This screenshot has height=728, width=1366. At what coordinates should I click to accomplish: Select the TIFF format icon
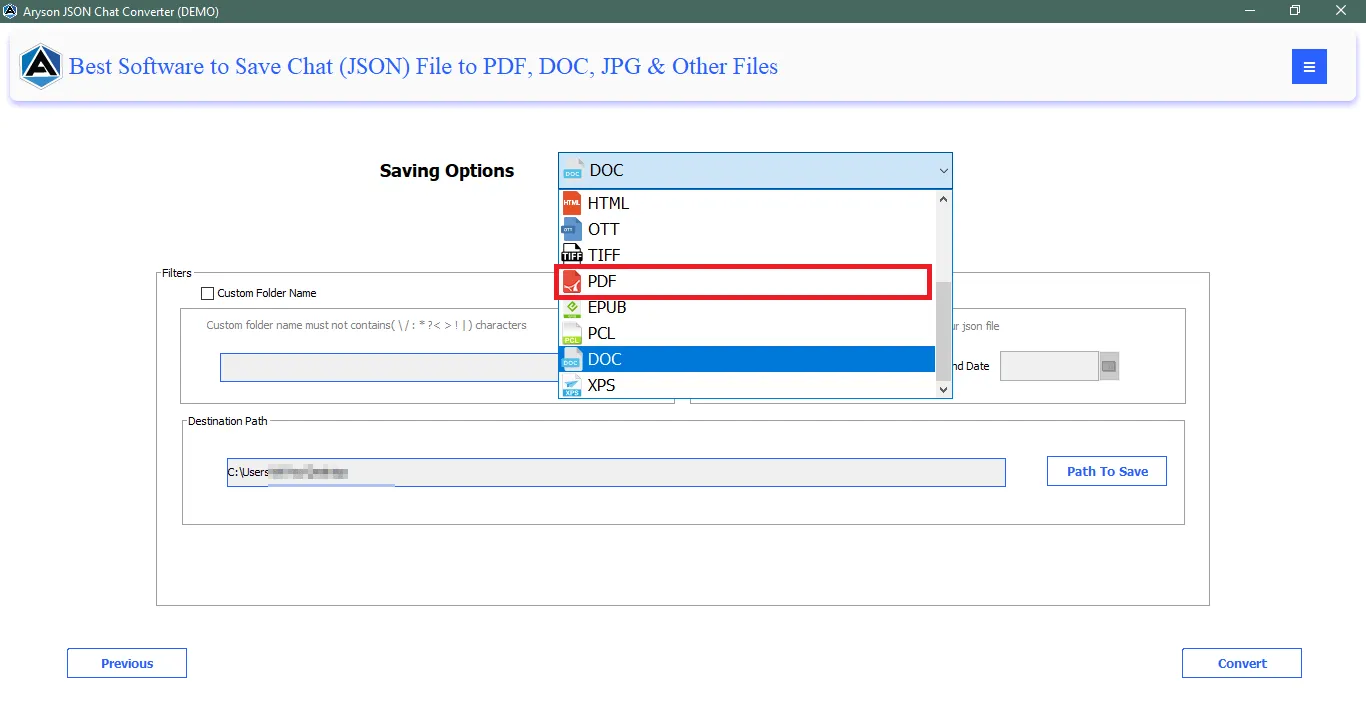click(x=571, y=255)
